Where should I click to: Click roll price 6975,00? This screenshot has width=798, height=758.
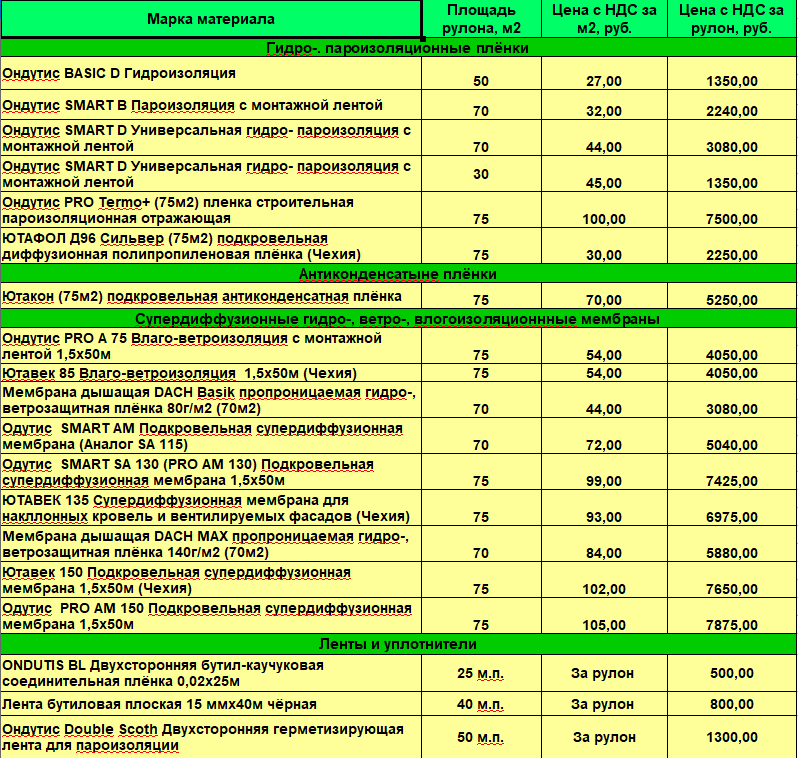coord(732,517)
